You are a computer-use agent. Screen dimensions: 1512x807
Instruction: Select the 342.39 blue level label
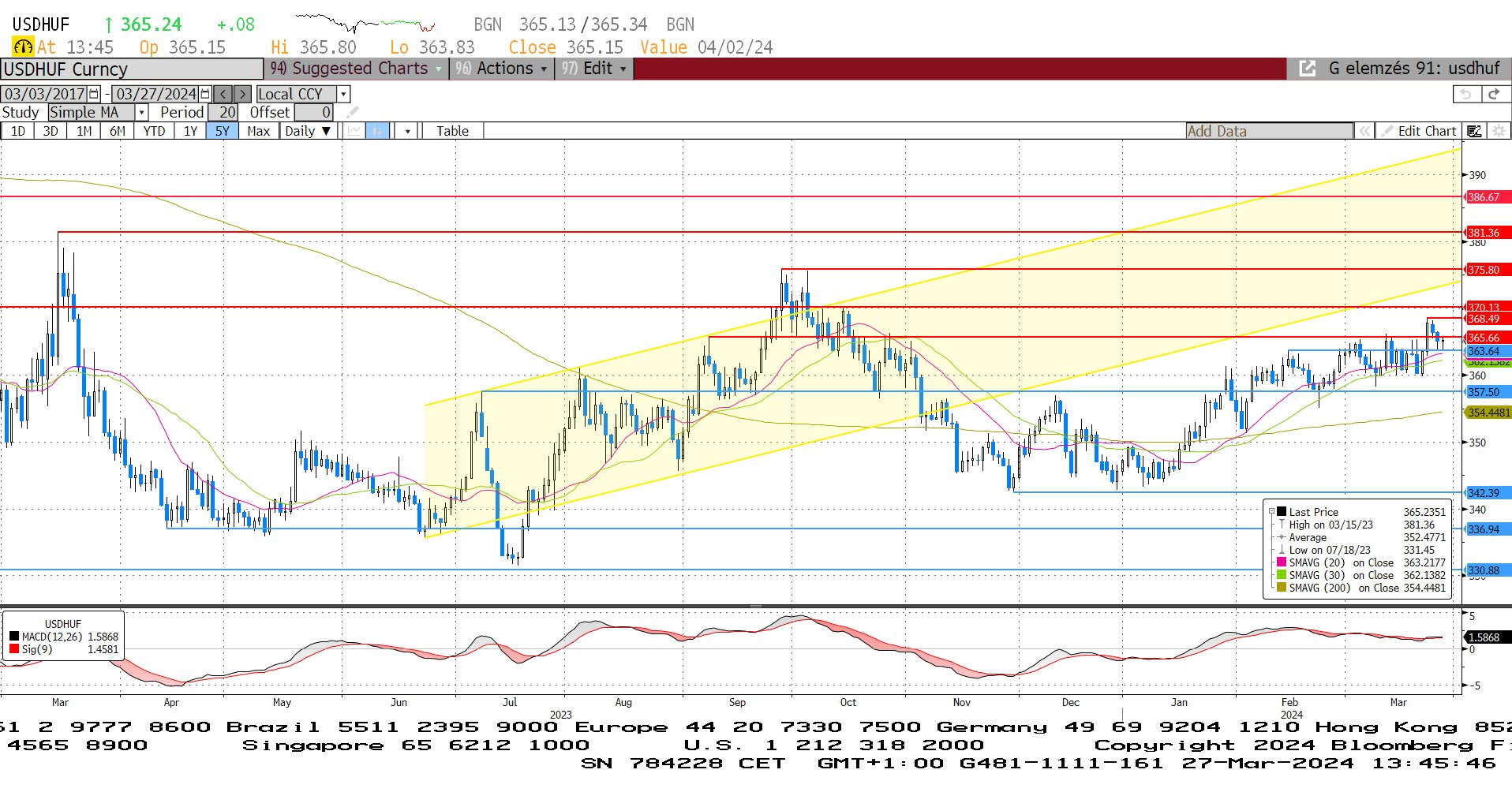coord(1487,493)
